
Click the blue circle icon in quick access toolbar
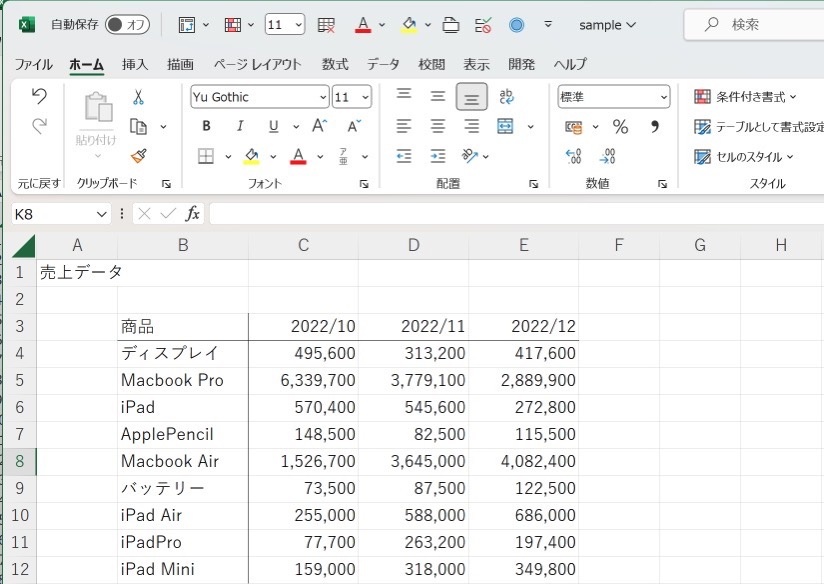point(517,25)
